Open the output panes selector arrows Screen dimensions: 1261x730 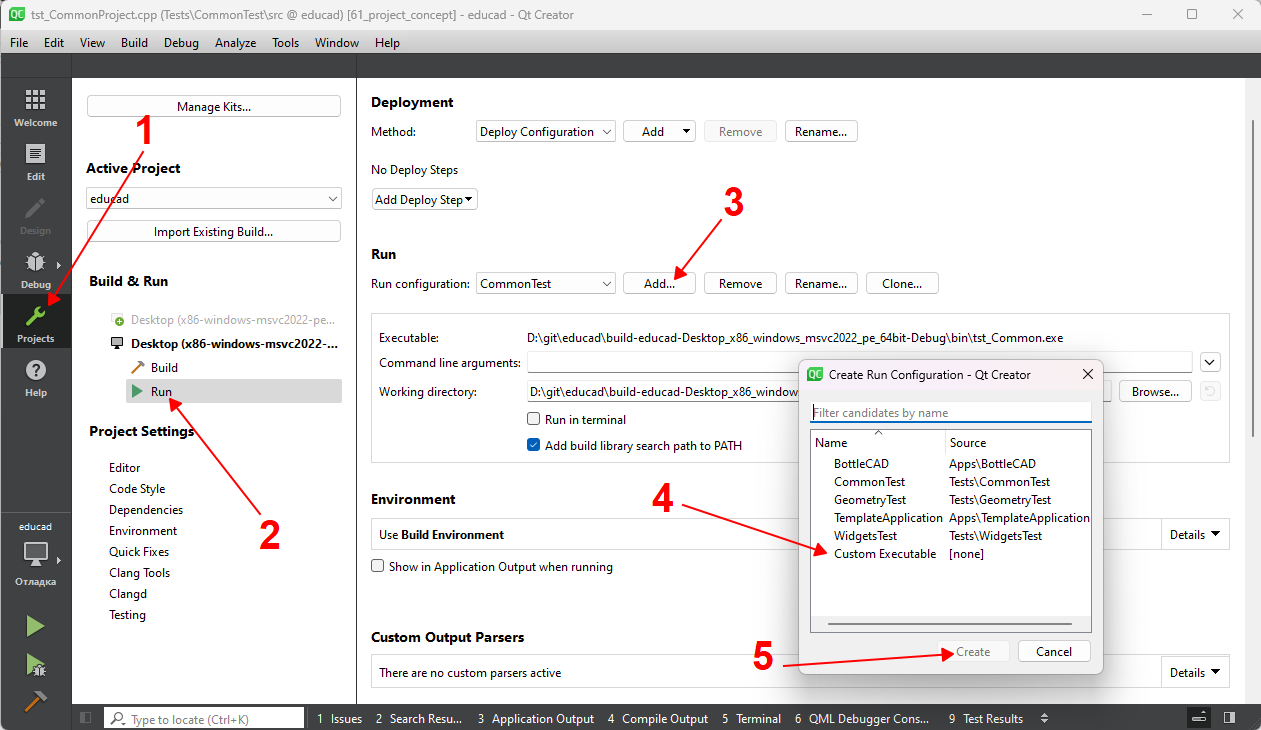[1045, 718]
